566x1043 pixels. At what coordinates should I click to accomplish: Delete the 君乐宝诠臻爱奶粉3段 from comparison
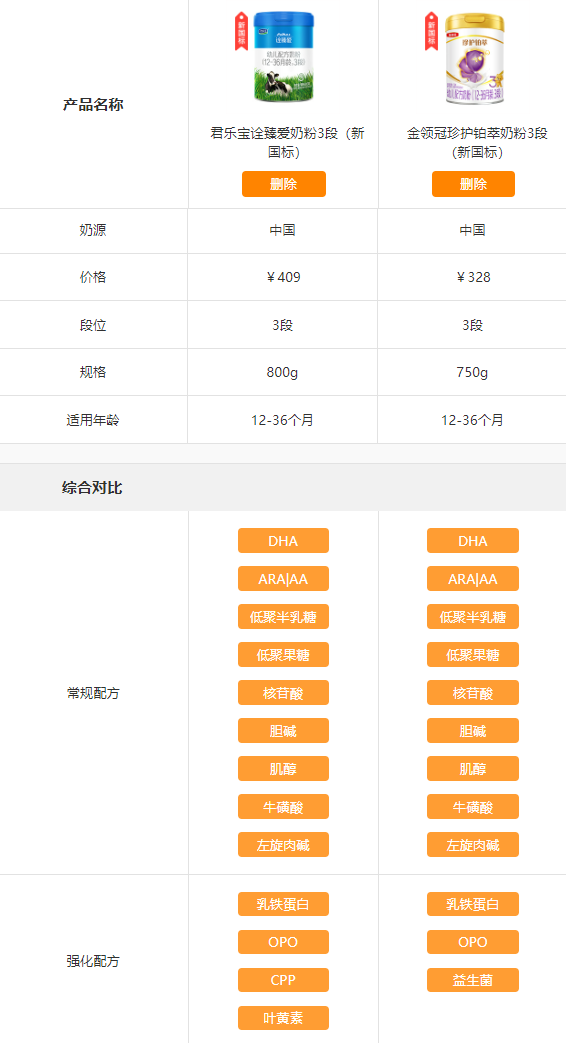tap(284, 184)
